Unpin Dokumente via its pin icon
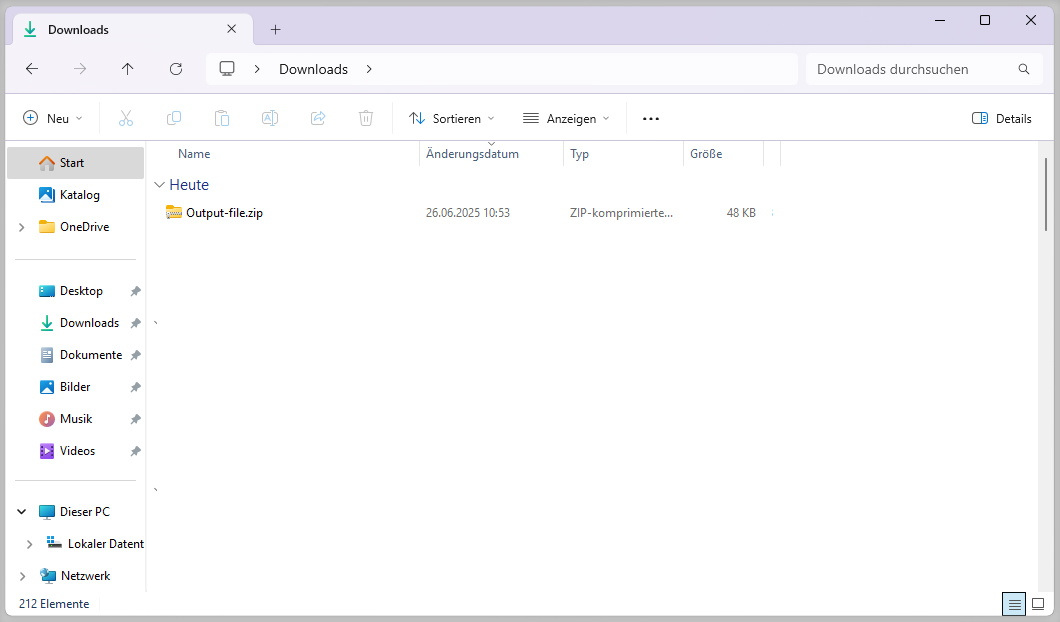The image size is (1060, 622). pos(135,355)
